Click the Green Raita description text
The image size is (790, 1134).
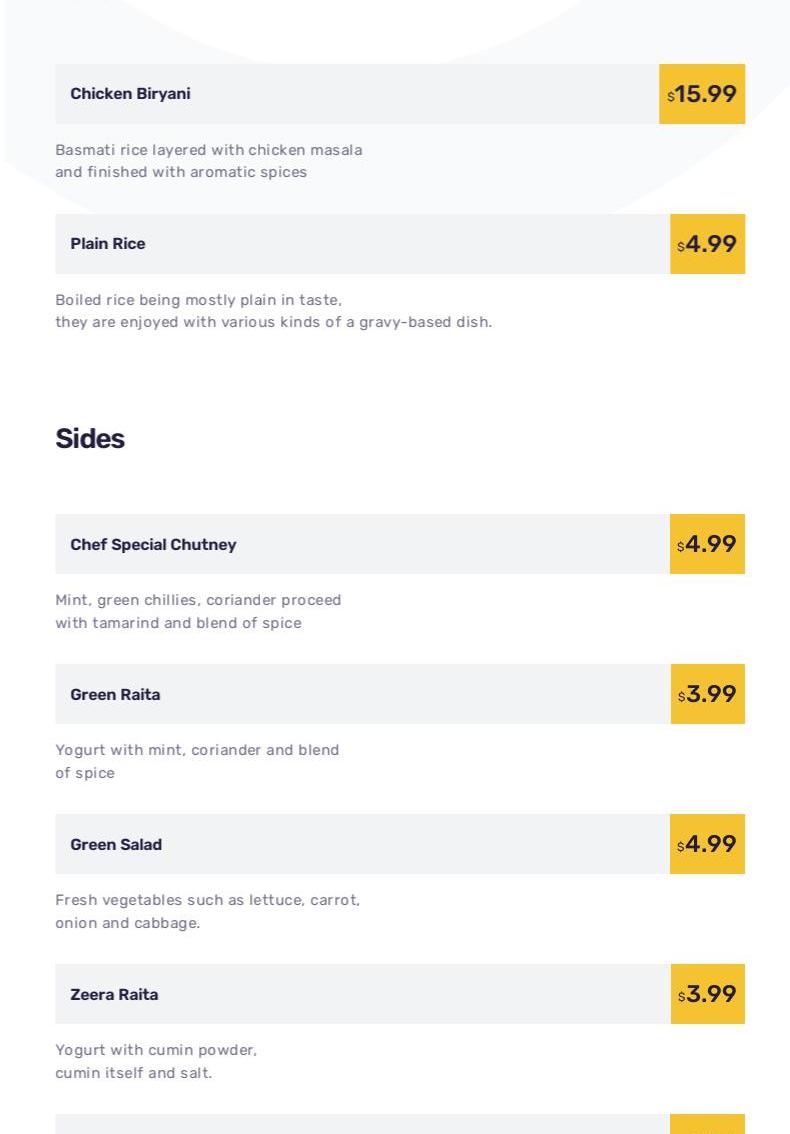tap(197, 761)
